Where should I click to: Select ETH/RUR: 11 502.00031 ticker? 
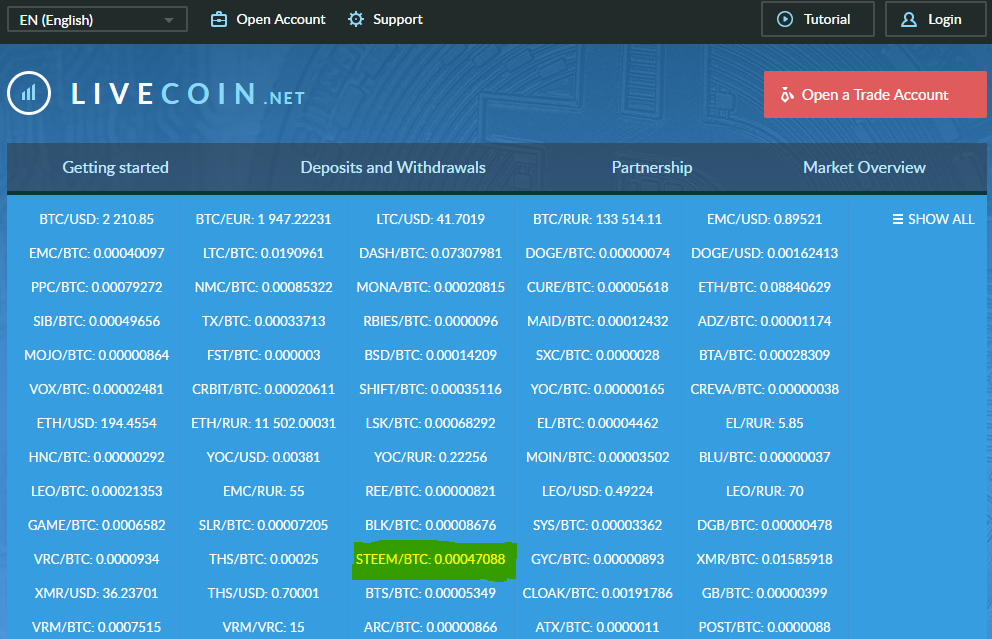coord(264,424)
